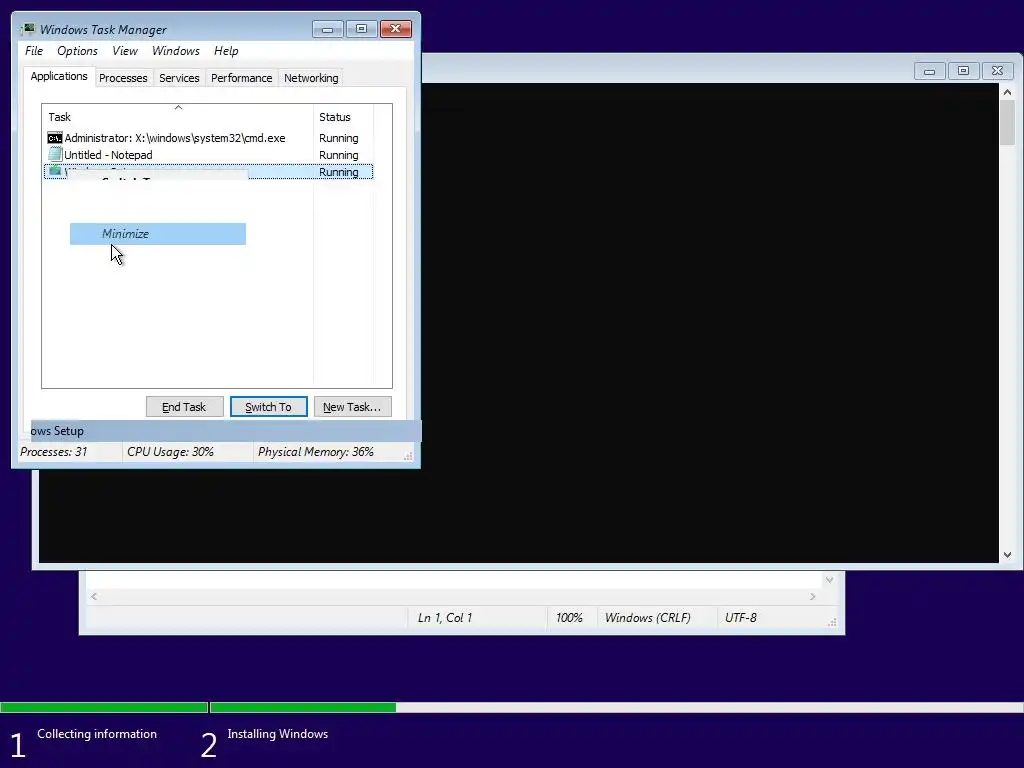The width and height of the screenshot is (1024, 768).
Task: Click the command prompt scroll up arrow
Action: point(1008,93)
